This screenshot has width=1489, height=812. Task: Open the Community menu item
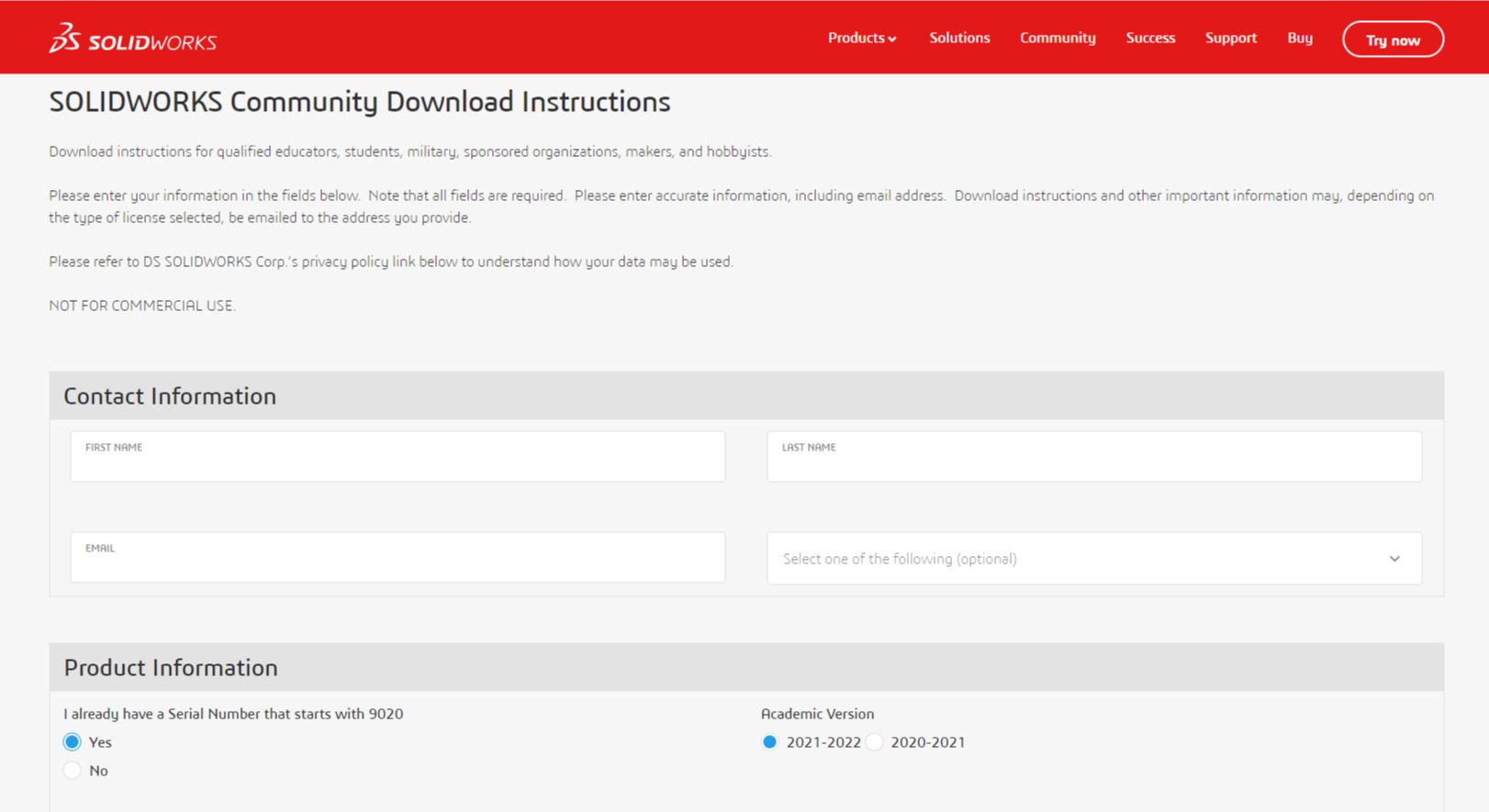[1058, 38]
